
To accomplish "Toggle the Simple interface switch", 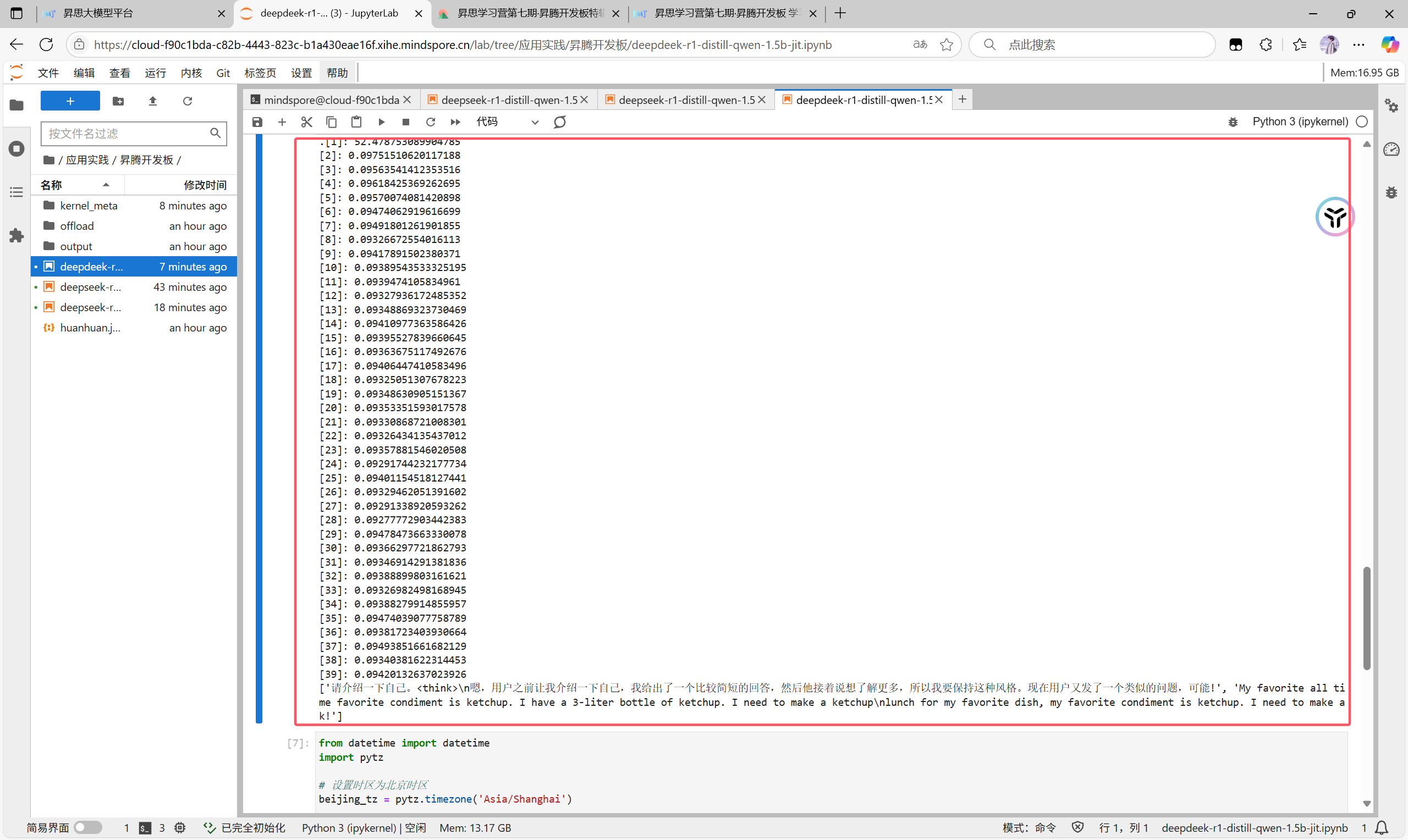I will (x=88, y=827).
